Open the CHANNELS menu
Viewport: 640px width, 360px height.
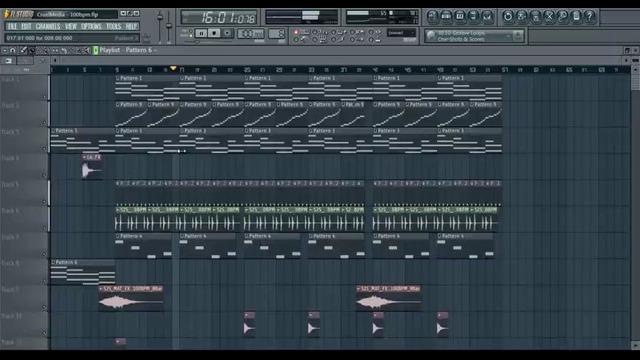(x=48, y=27)
